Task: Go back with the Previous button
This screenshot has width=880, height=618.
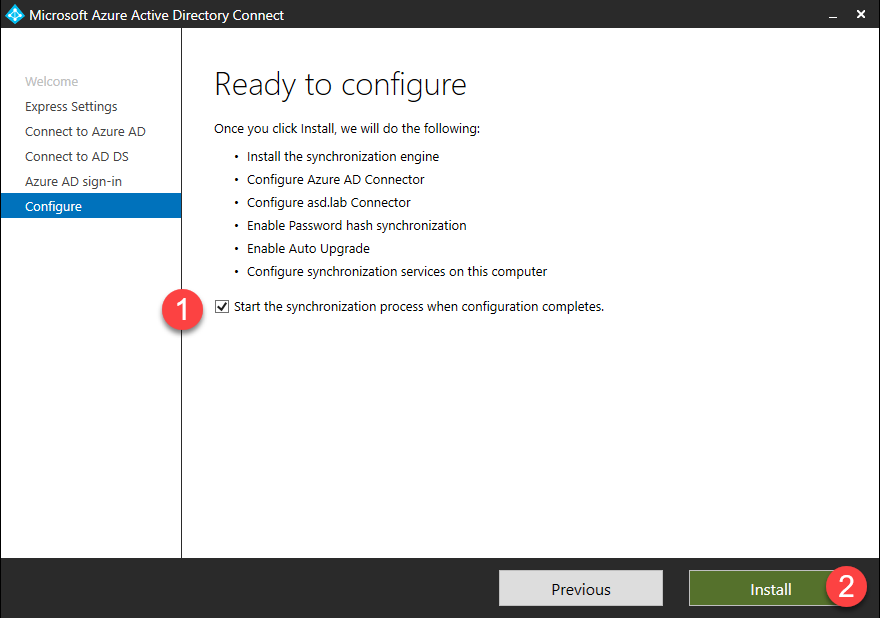Action: click(581, 589)
